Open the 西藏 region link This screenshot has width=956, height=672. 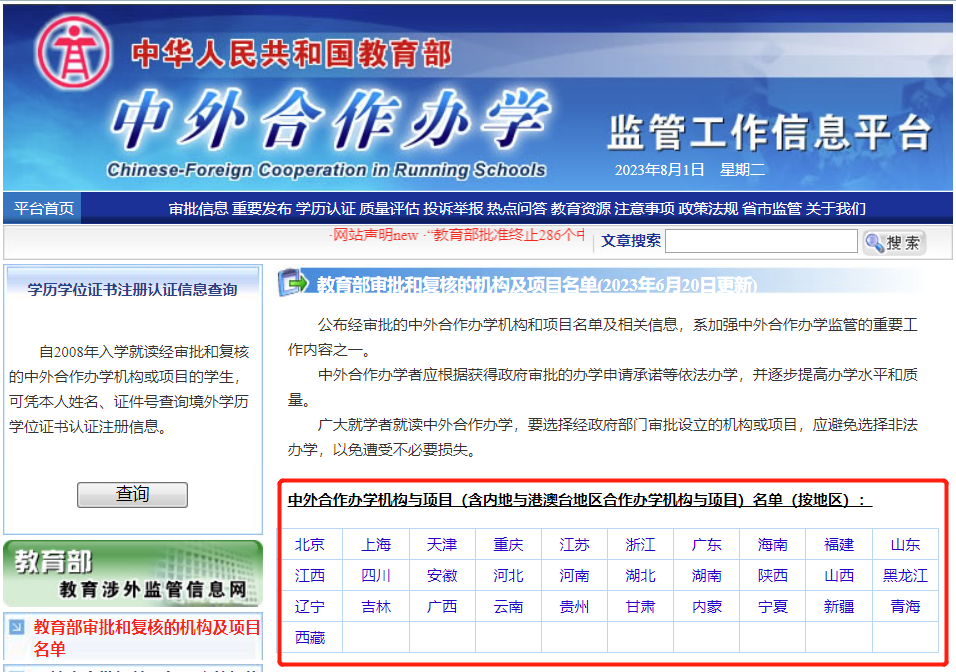(310, 638)
